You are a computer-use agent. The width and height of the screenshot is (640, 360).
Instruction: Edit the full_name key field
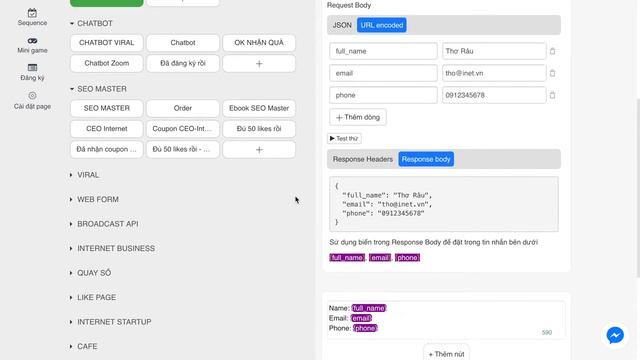(383, 51)
